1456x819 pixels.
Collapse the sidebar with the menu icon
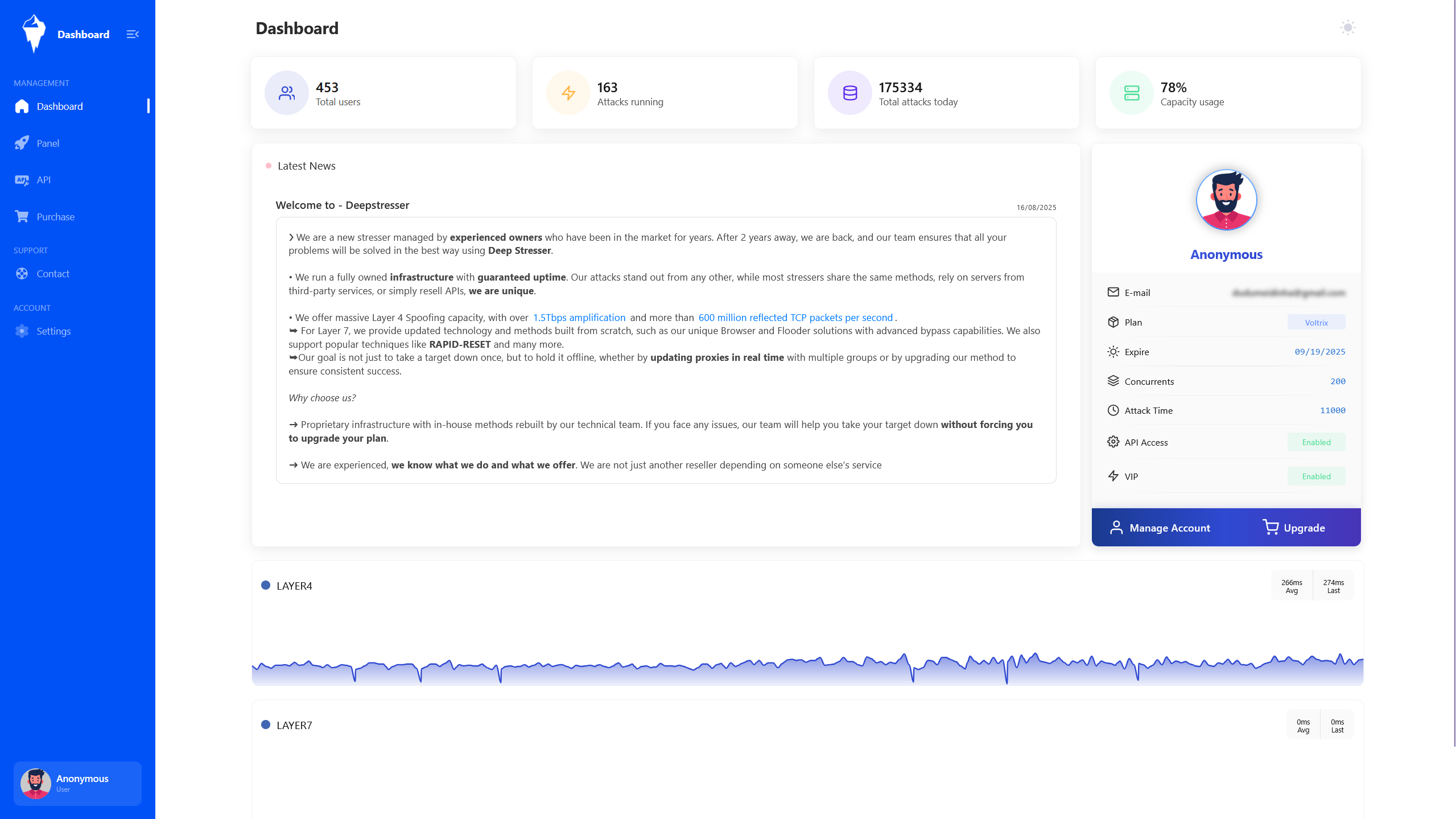[133, 34]
